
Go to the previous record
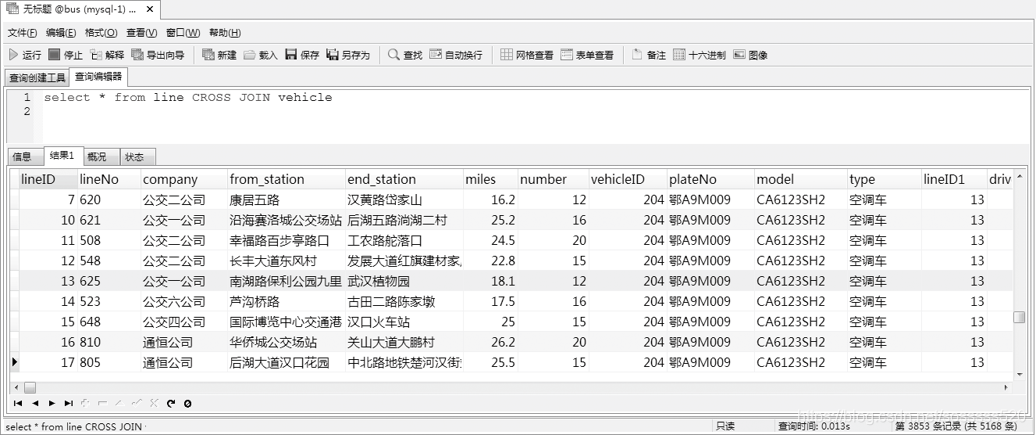[35, 403]
